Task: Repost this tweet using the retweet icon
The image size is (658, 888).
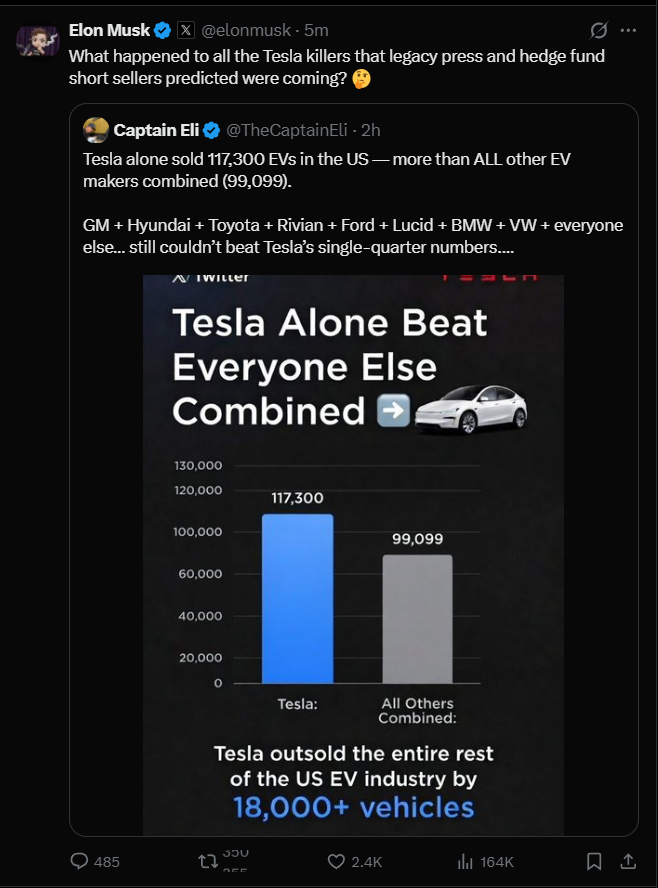Action: [x=209, y=861]
